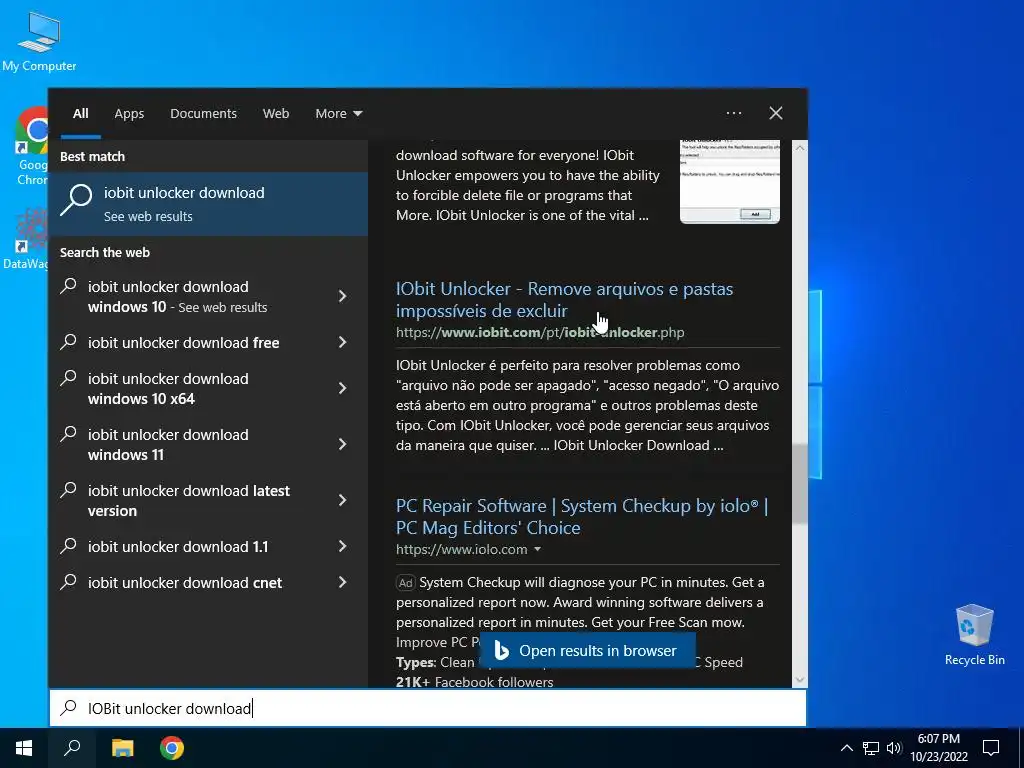Open the network status tray icon
Image resolution: width=1024 pixels, height=768 pixels.
871,748
